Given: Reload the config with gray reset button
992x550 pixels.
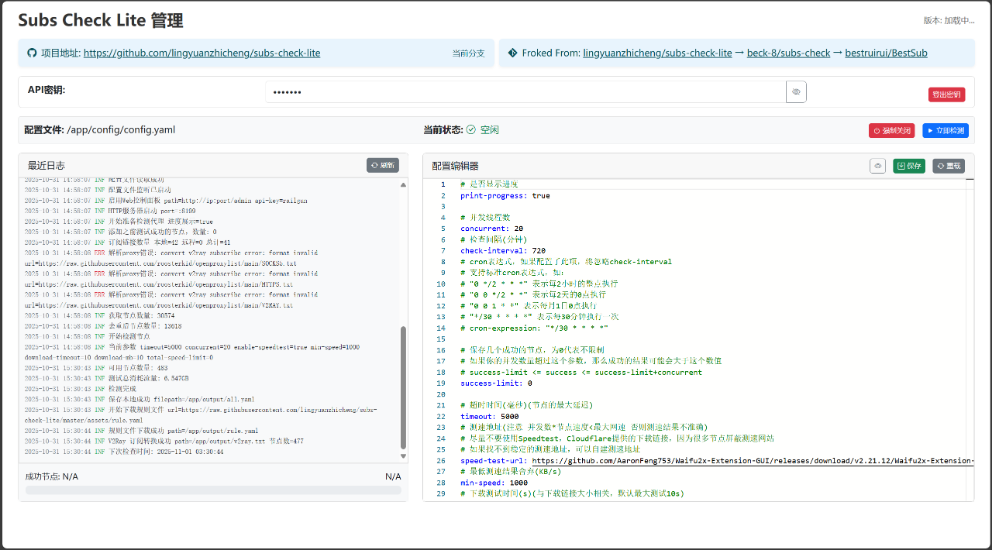Looking at the screenshot, I should [x=948, y=166].
